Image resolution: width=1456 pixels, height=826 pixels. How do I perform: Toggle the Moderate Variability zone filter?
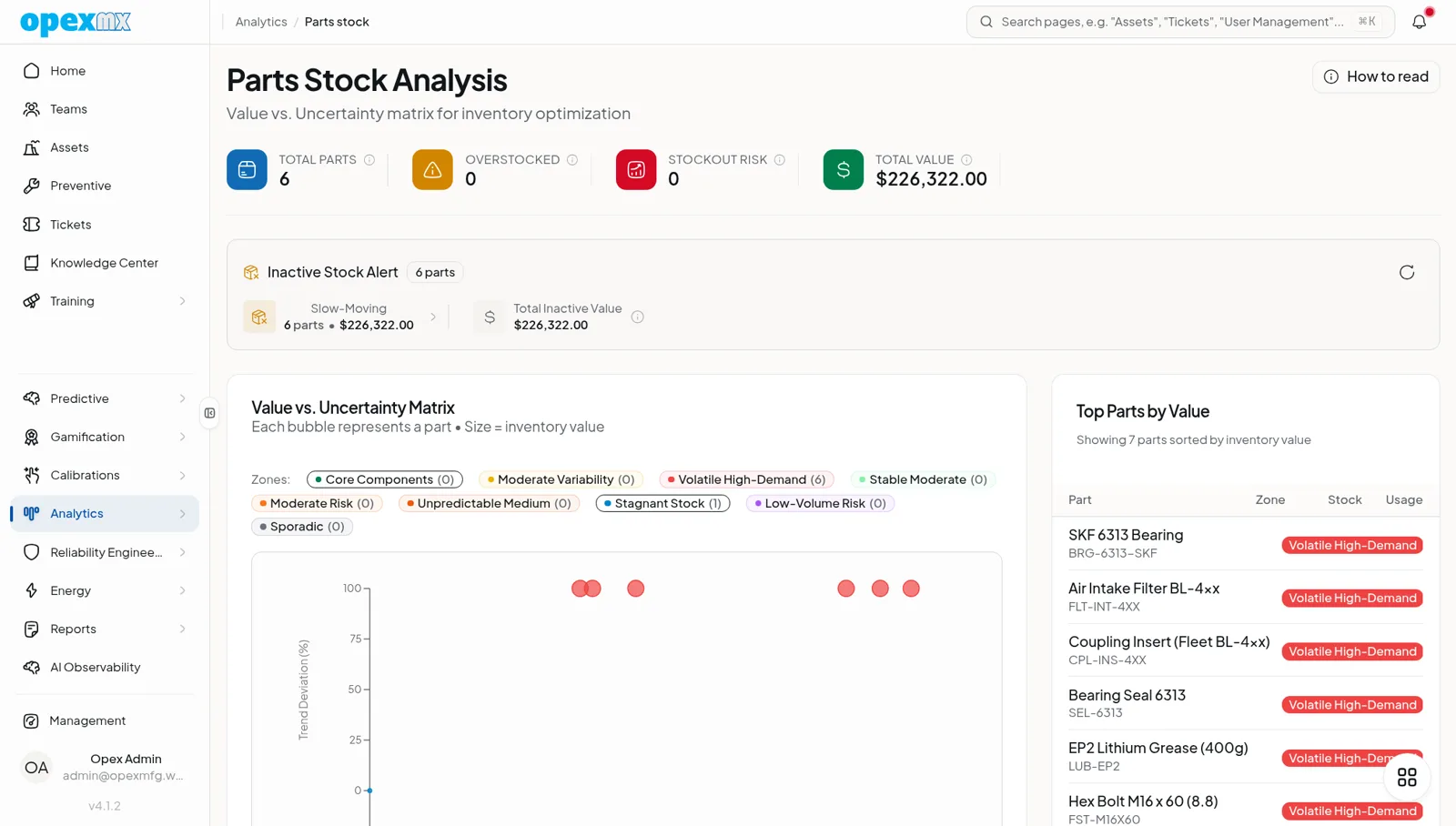[x=561, y=479]
